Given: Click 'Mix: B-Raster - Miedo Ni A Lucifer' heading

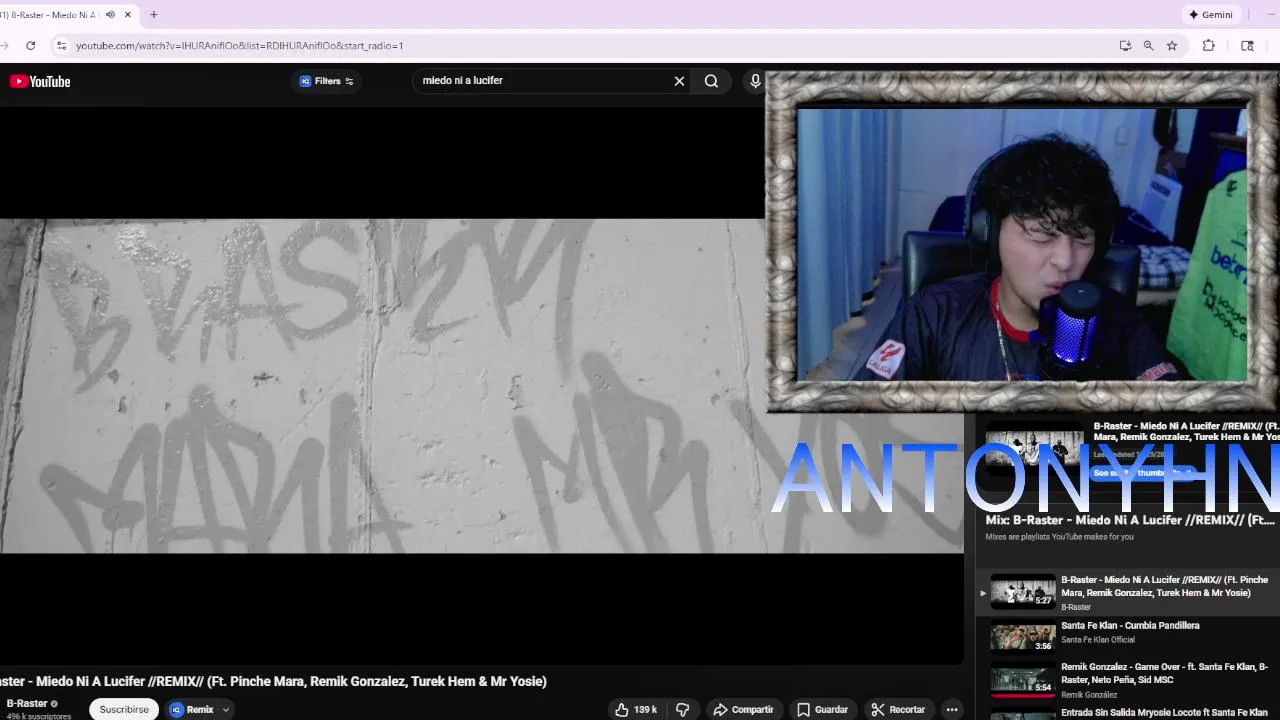Looking at the screenshot, I should click(x=1130, y=520).
